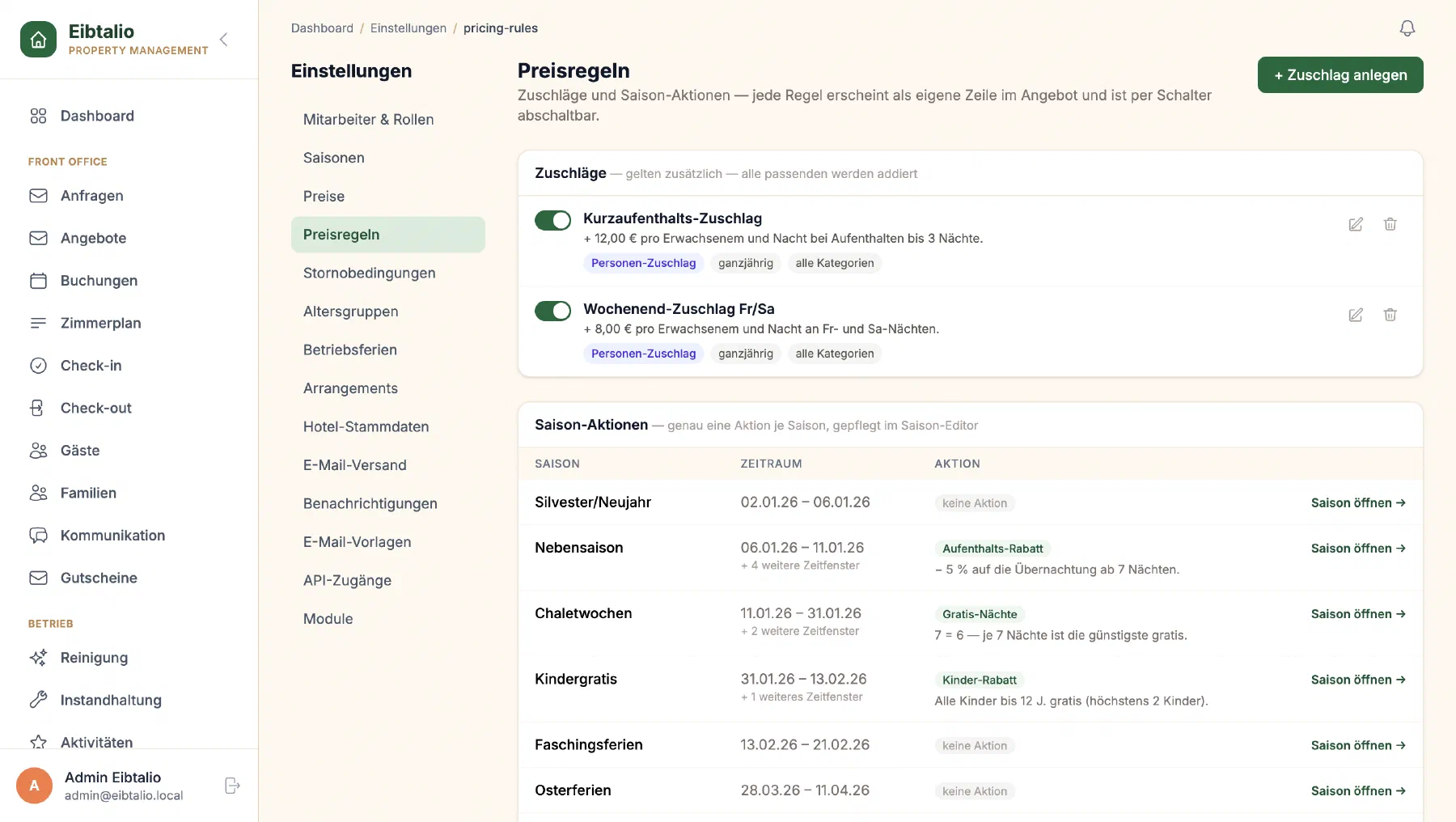Click the Instandhaltung wrench icon
This screenshot has width=1456, height=822.
tap(38, 700)
